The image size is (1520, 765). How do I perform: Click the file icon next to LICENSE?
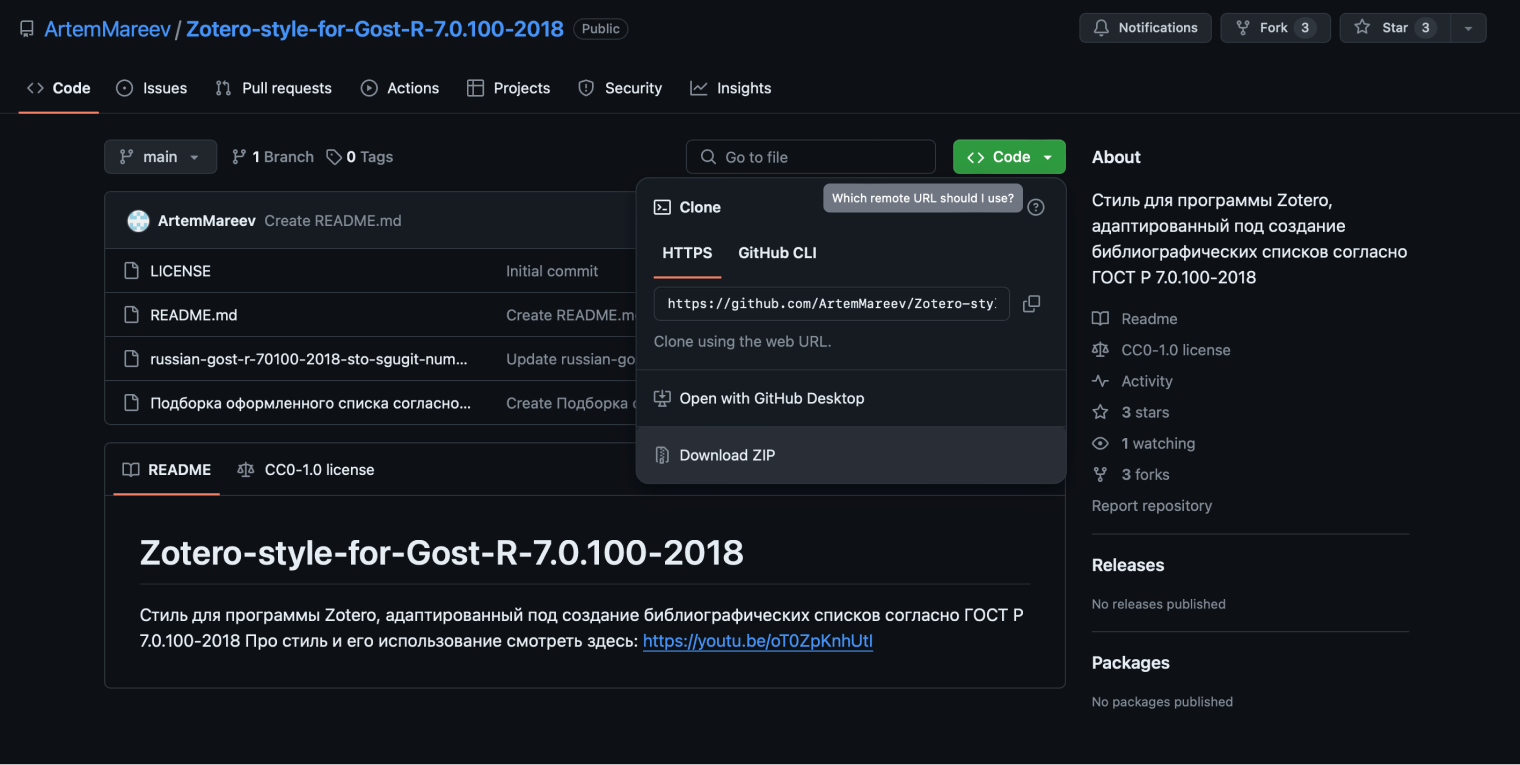[131, 271]
